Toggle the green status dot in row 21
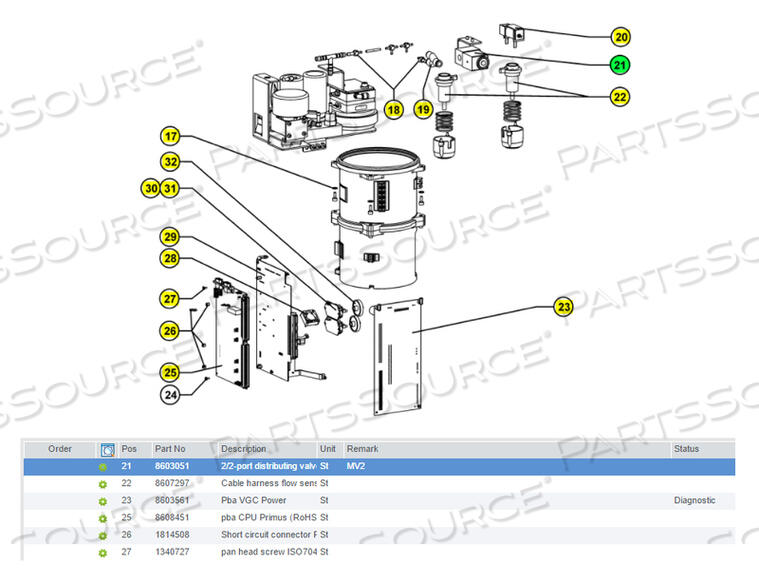Viewport: 759px width, 581px height. click(102, 467)
